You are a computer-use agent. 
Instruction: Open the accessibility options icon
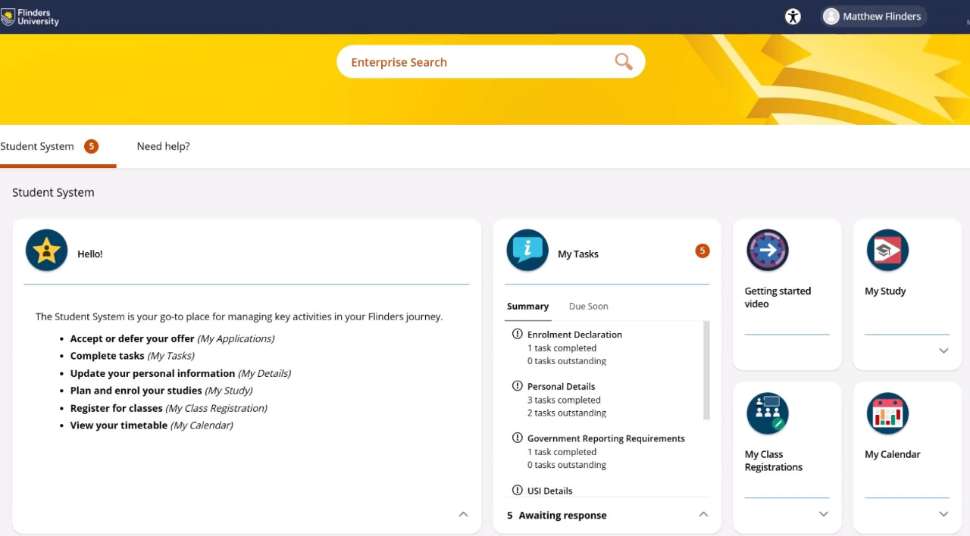[x=793, y=16]
